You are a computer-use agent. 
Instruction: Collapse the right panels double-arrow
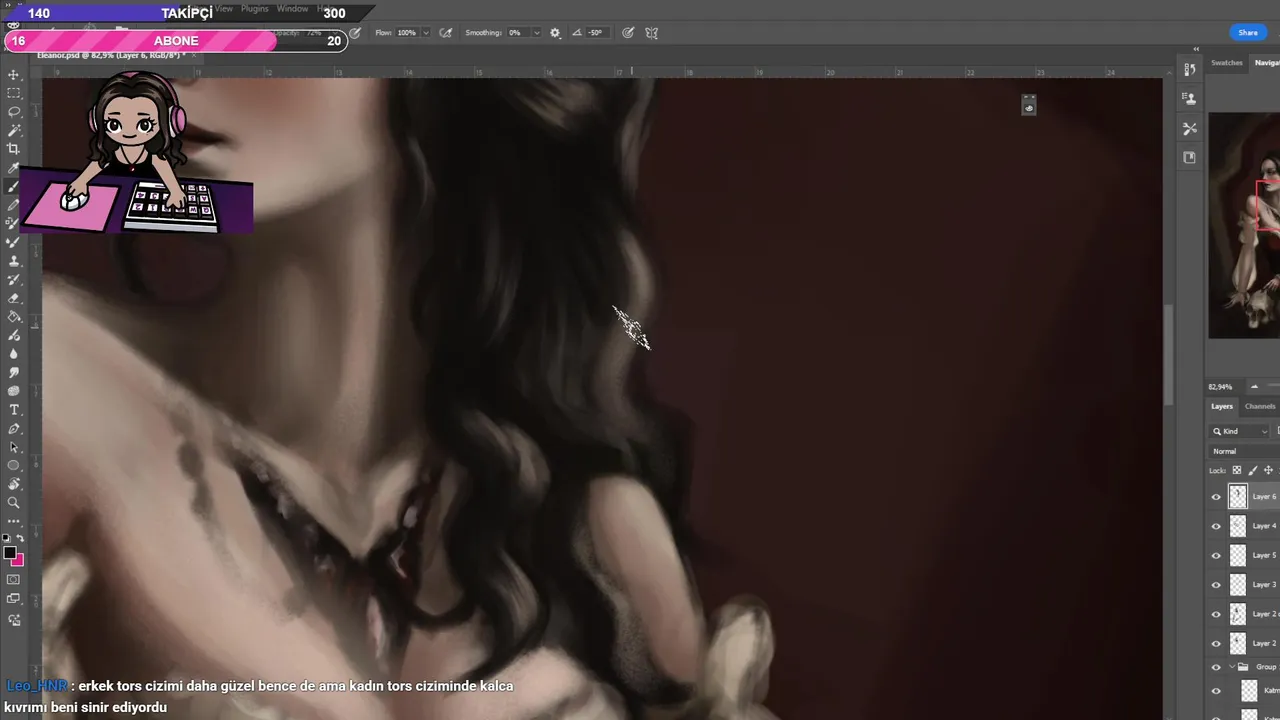tap(1196, 48)
